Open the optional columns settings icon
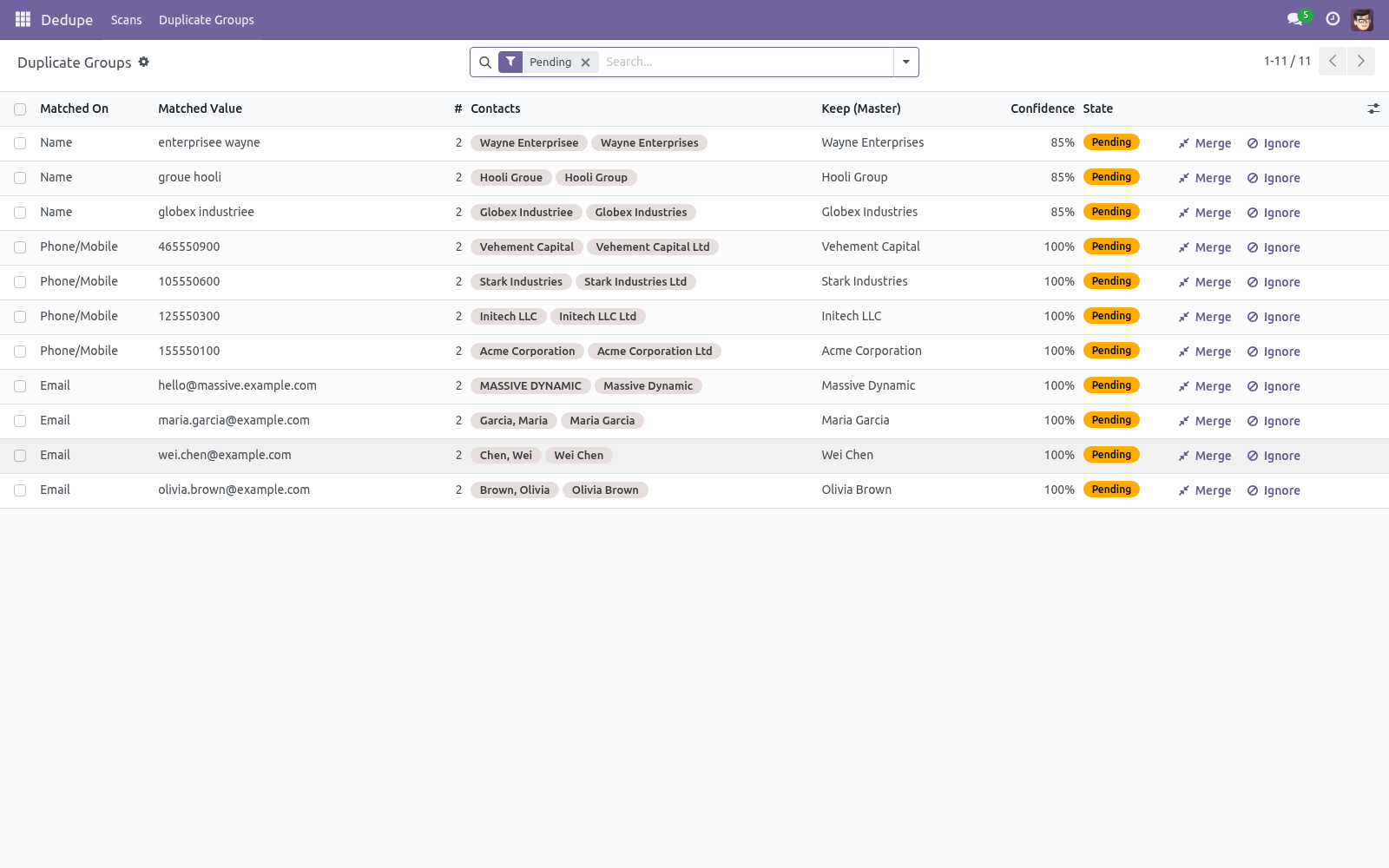The height and width of the screenshot is (868, 1389). point(1373,108)
